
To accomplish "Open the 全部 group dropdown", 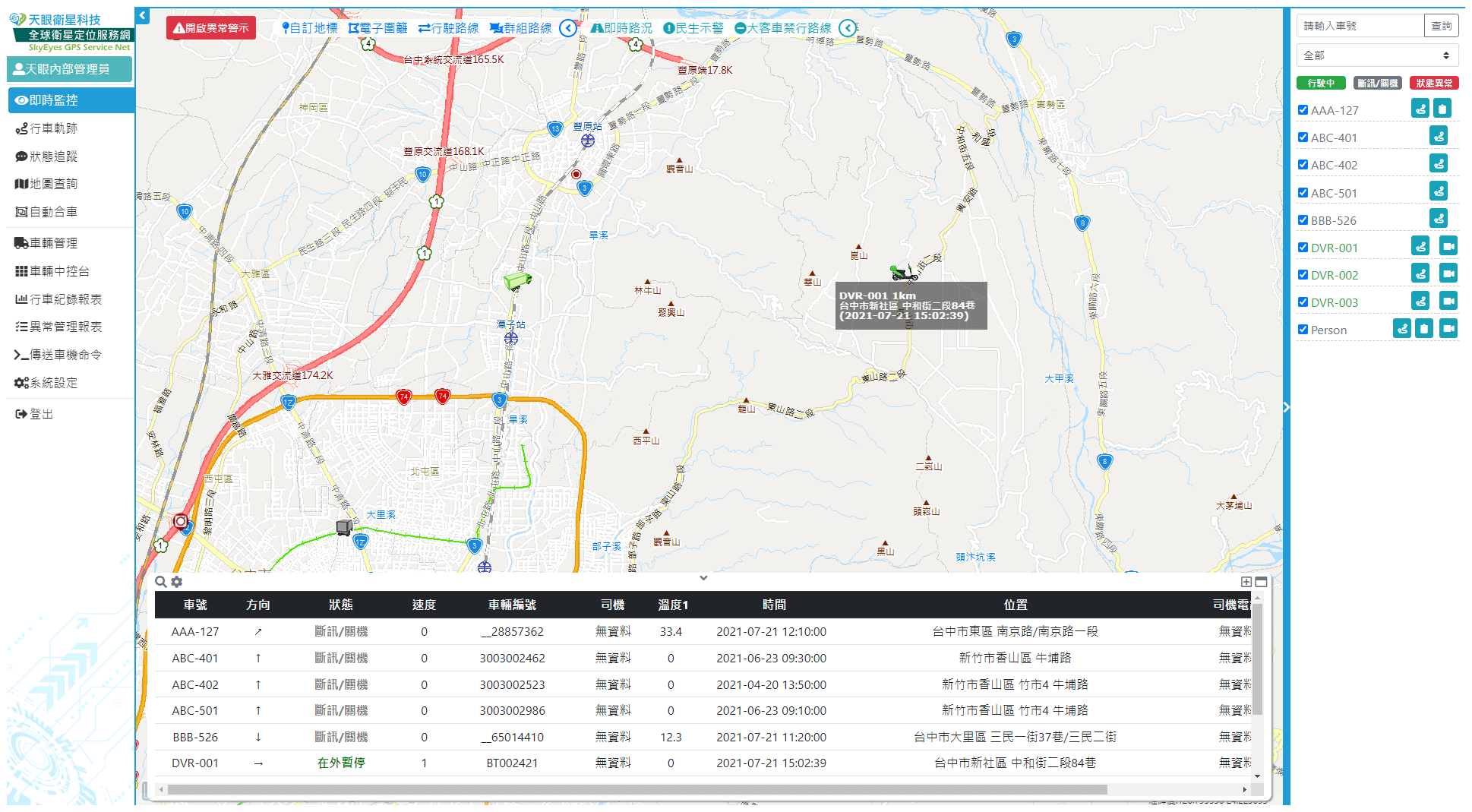I will click(1376, 55).
